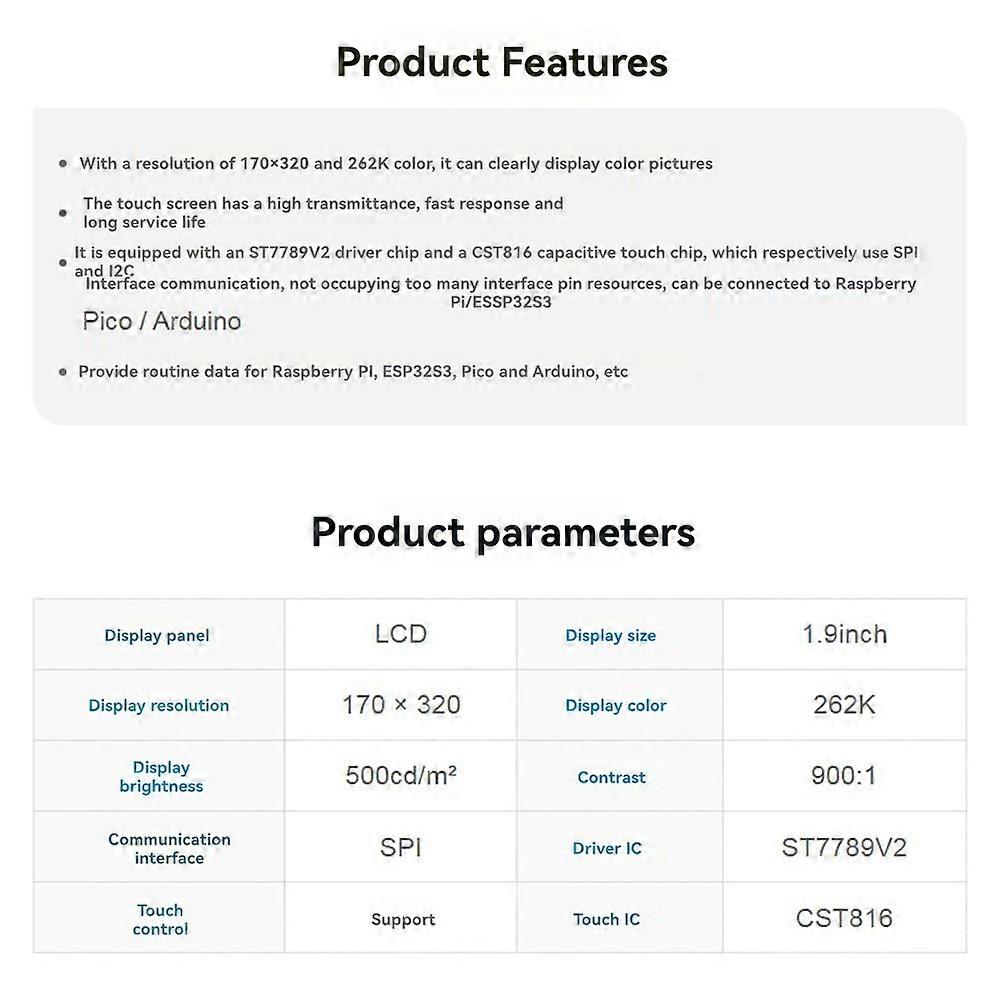Image resolution: width=1001 pixels, height=1001 pixels.
Task: Click the Pico / Arduino text
Action: click(x=161, y=321)
